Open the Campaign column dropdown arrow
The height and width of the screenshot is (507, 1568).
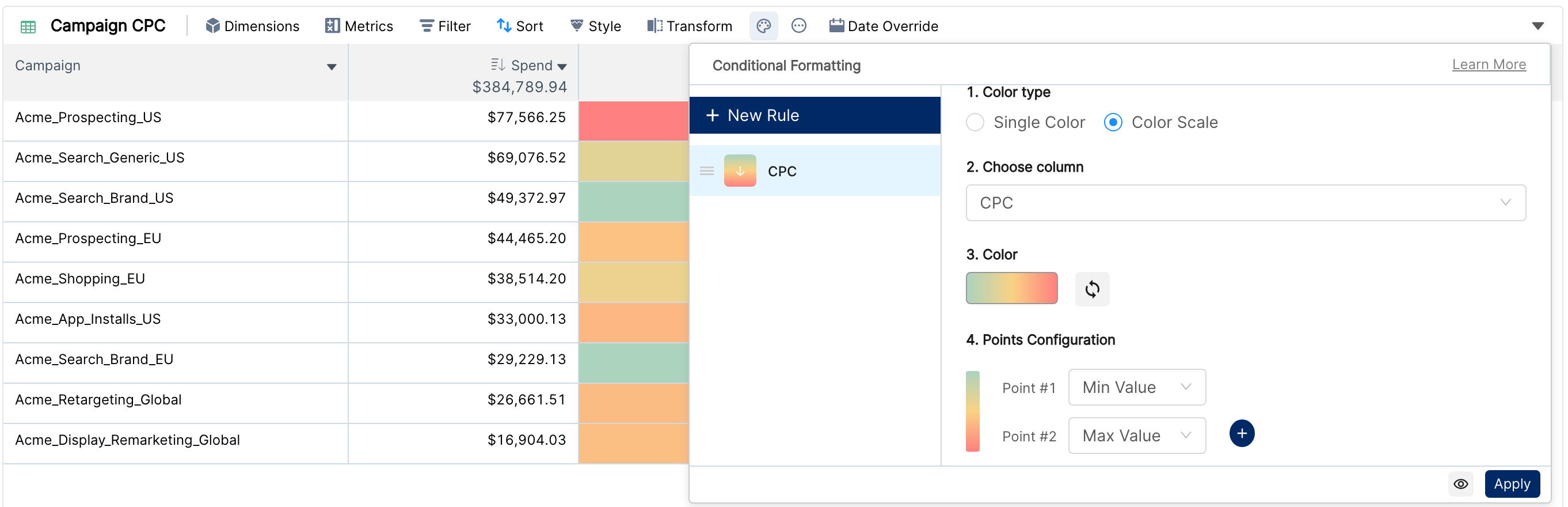(332, 67)
